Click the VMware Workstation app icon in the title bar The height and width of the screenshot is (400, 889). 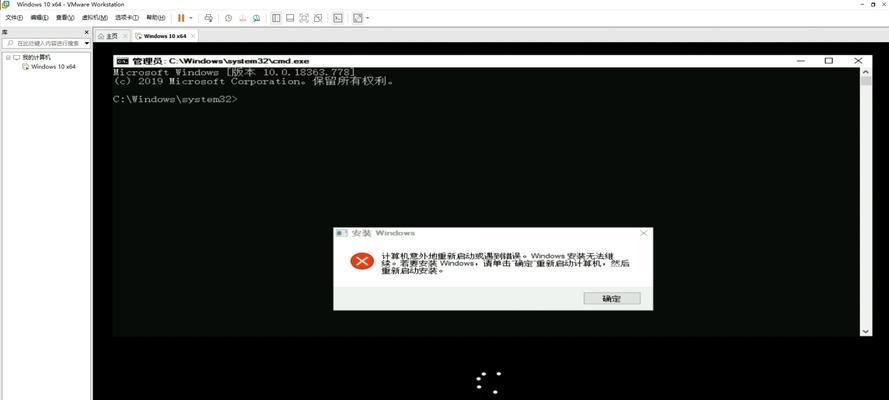(x=5, y=4)
